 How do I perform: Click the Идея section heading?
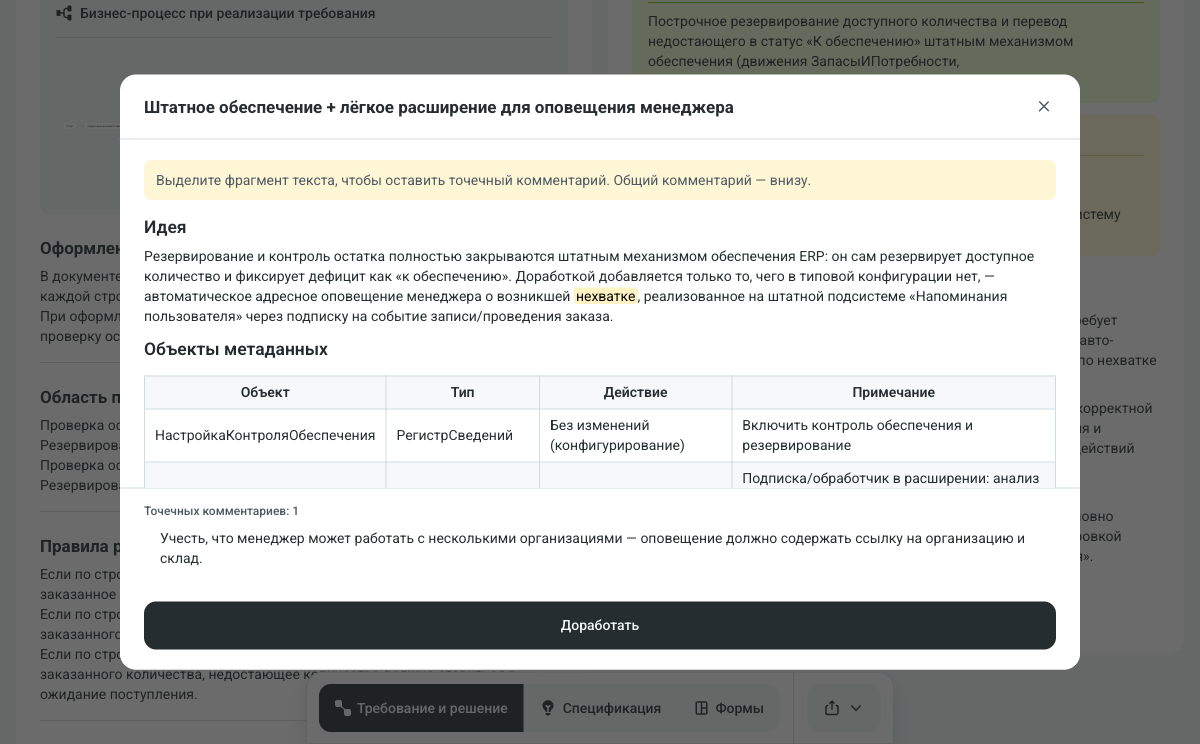click(x=165, y=227)
